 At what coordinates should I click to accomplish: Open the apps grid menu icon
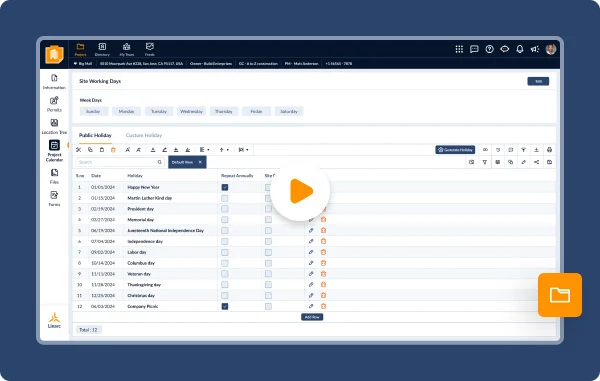(x=459, y=49)
